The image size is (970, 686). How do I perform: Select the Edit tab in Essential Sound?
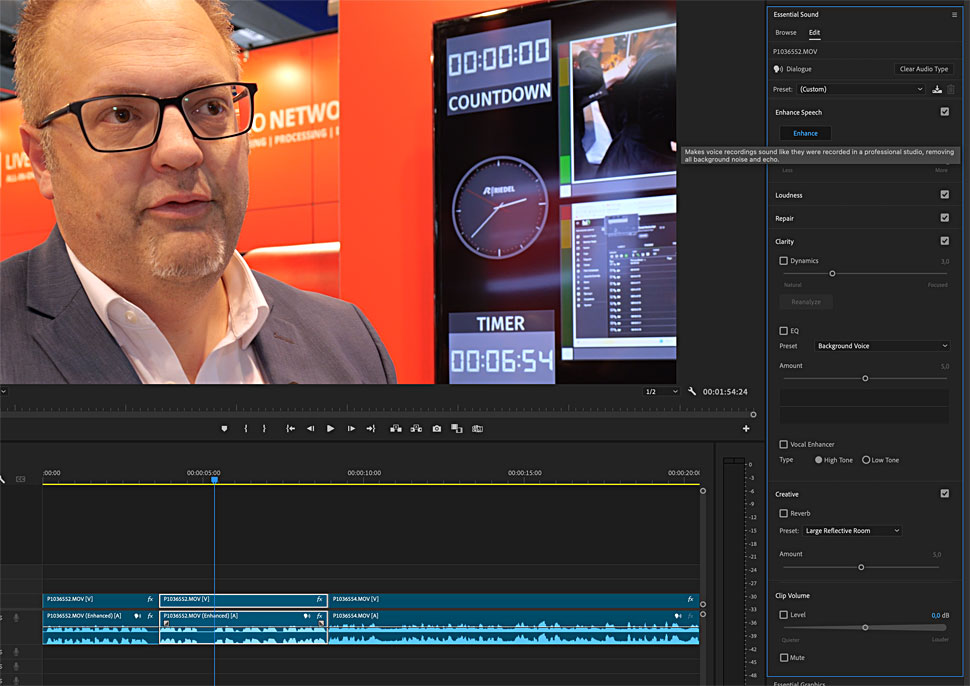(814, 33)
